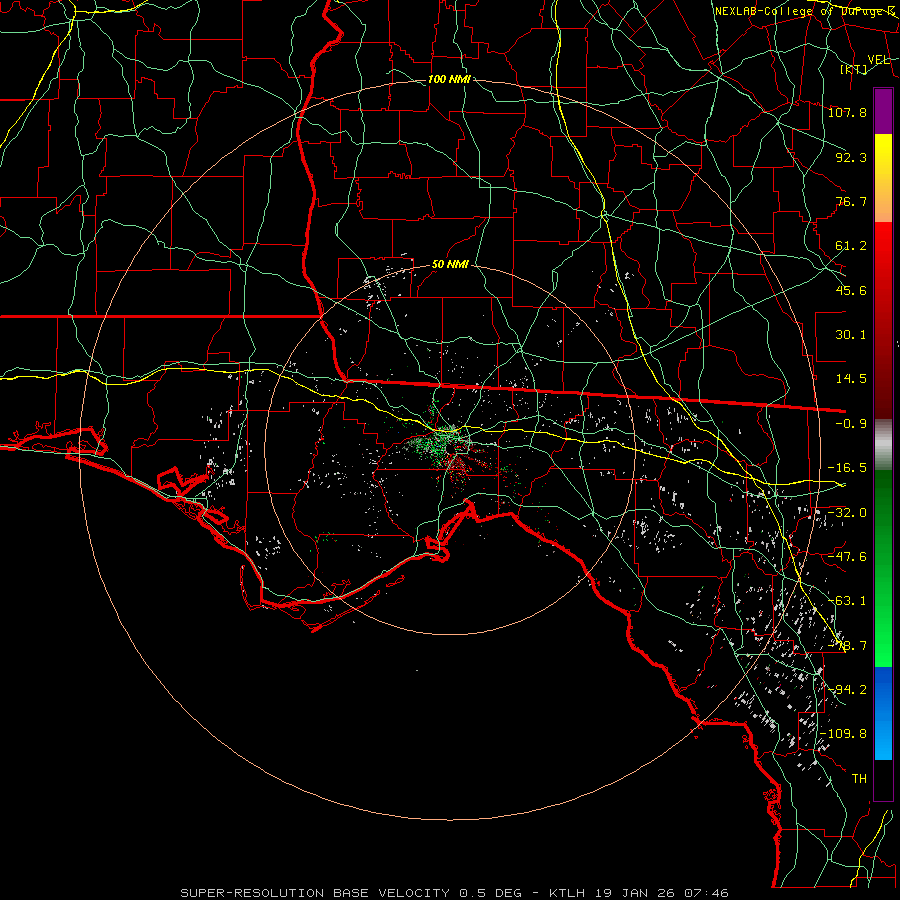Pick the green segment of the velocity bar

883,568
